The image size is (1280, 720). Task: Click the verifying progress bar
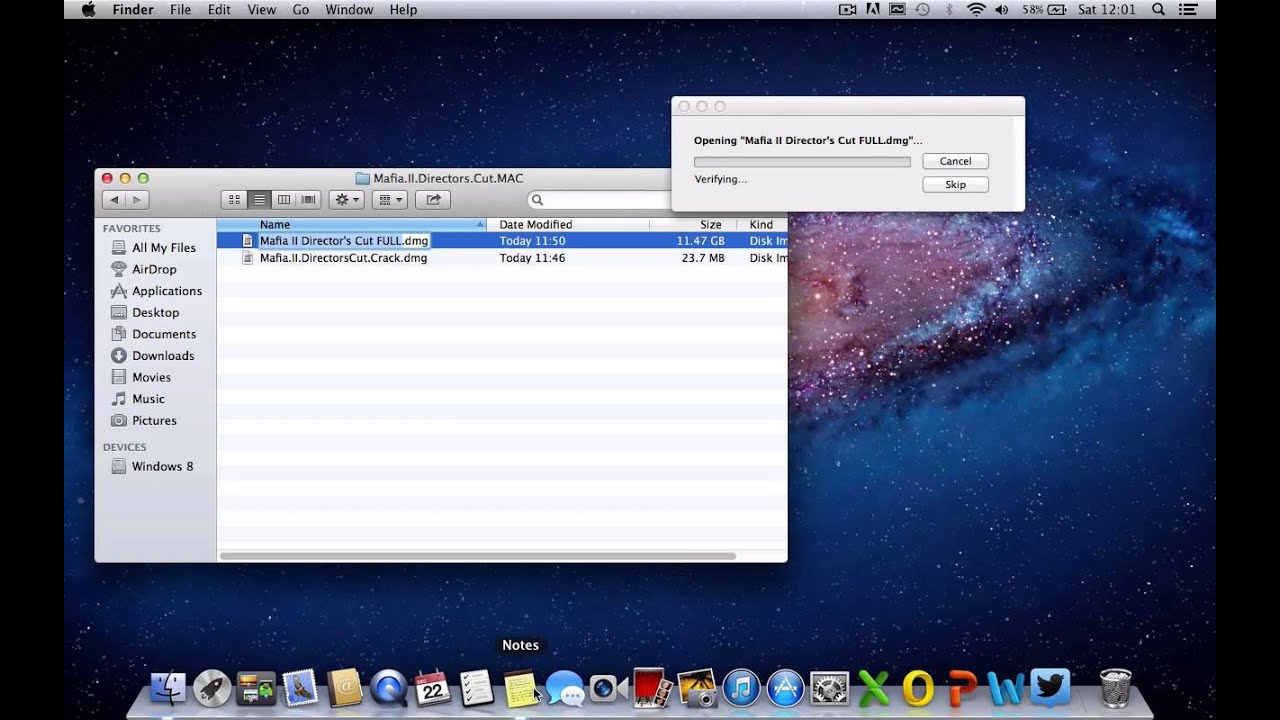[802, 161]
